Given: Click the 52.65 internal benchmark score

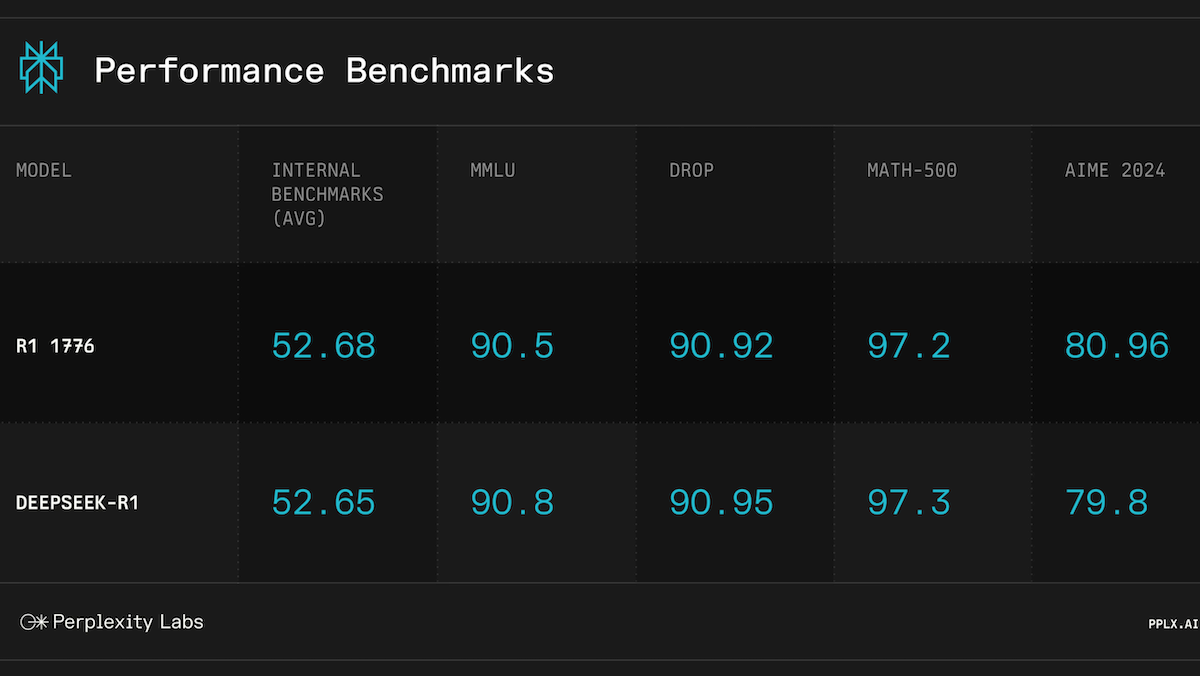Looking at the screenshot, I should click(x=324, y=503).
